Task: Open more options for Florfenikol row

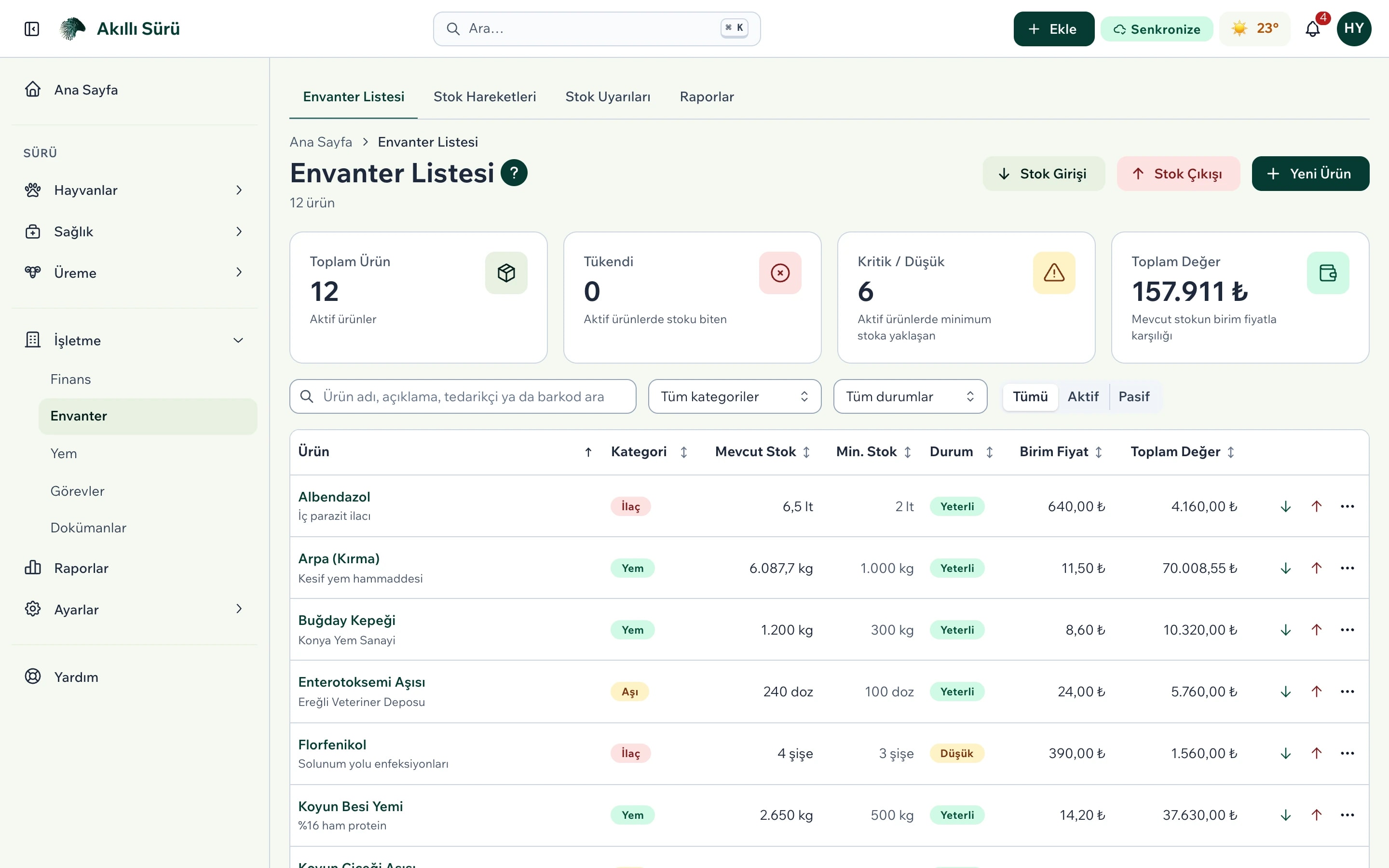Action: (1347, 753)
